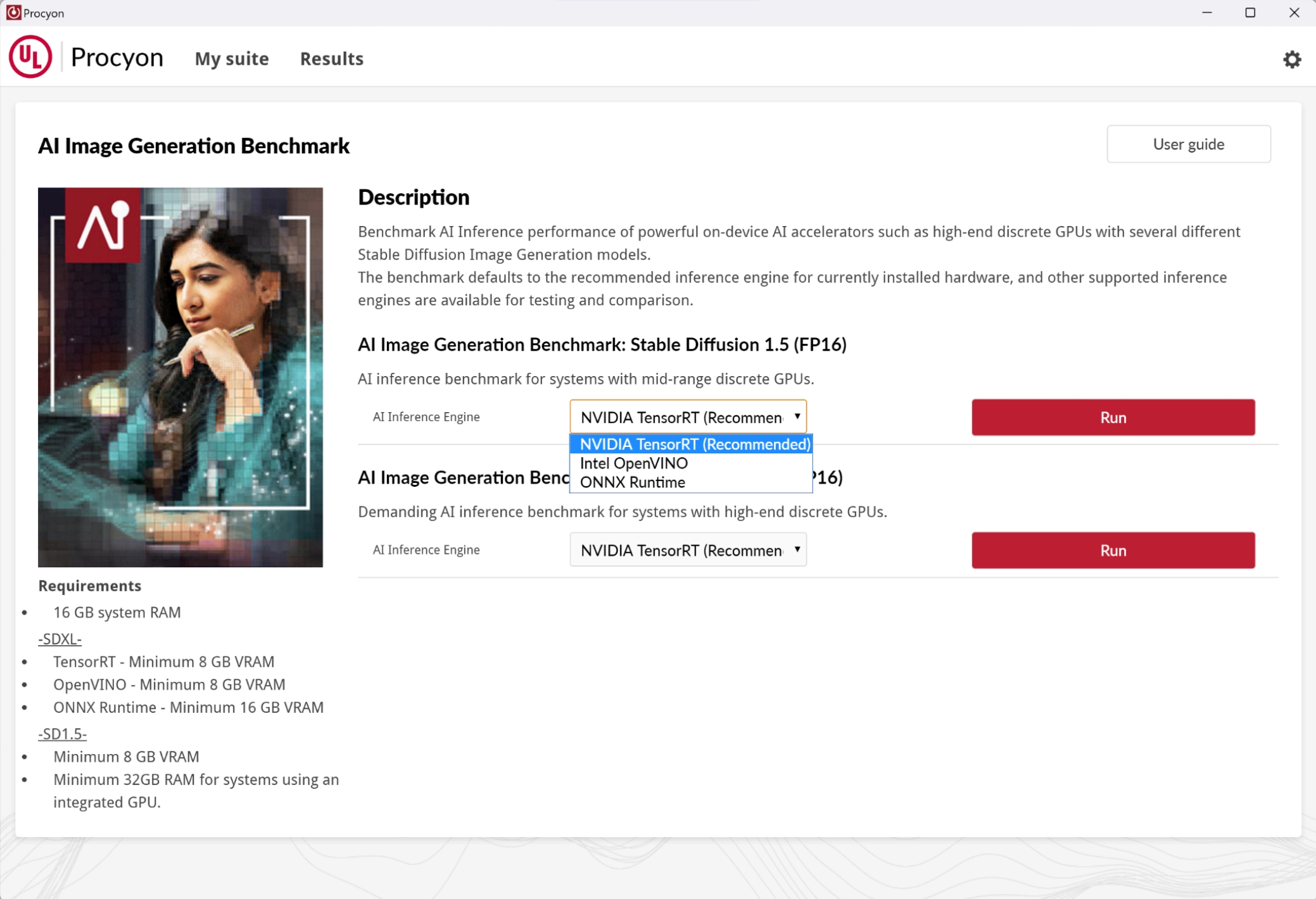Click the UL logo icon
Image resolution: width=1316 pixels, height=899 pixels.
click(x=30, y=56)
